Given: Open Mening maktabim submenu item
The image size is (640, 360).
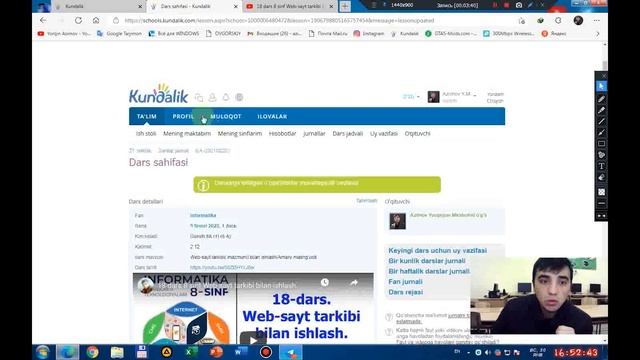Looking at the screenshot, I should pyautogui.click(x=187, y=133).
